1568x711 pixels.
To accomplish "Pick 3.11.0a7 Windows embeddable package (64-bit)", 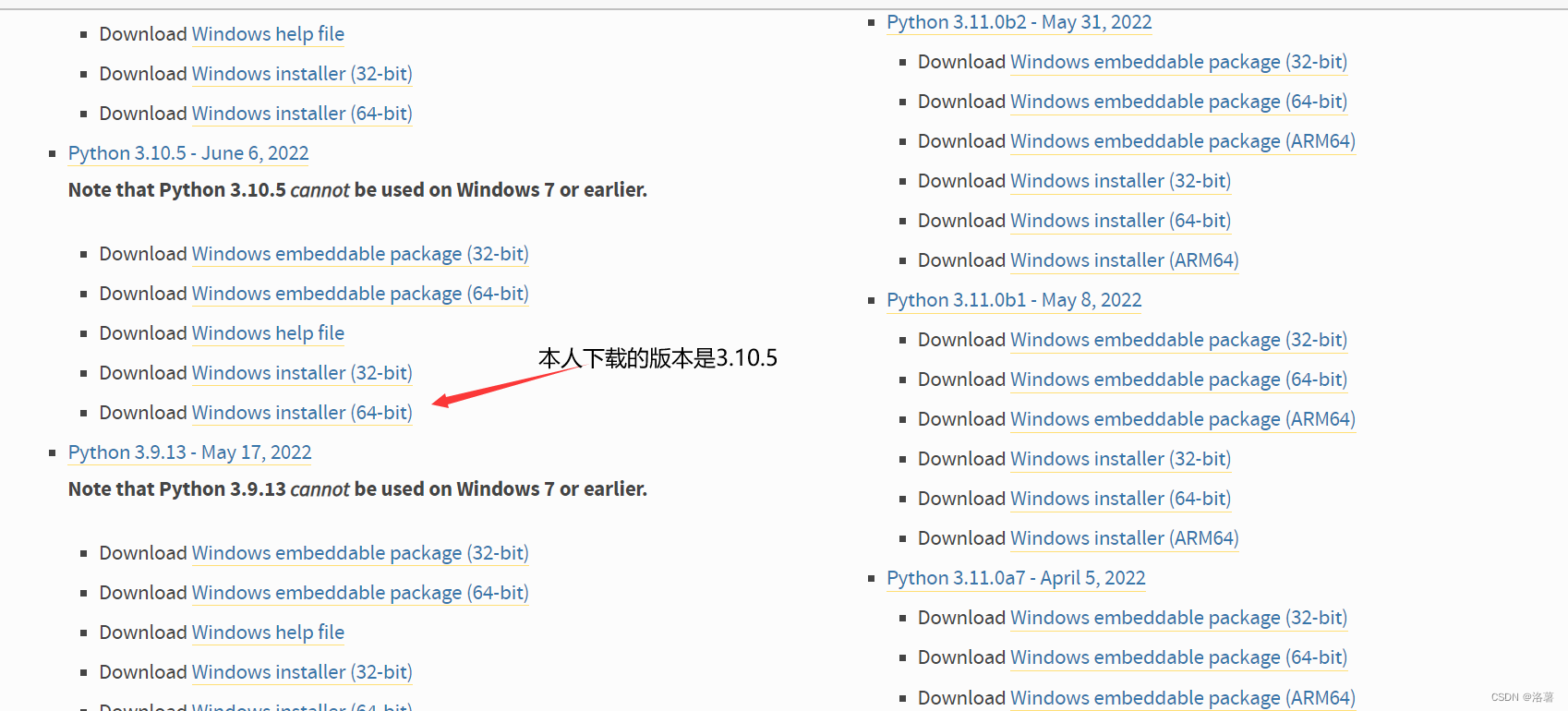I will click(1178, 657).
